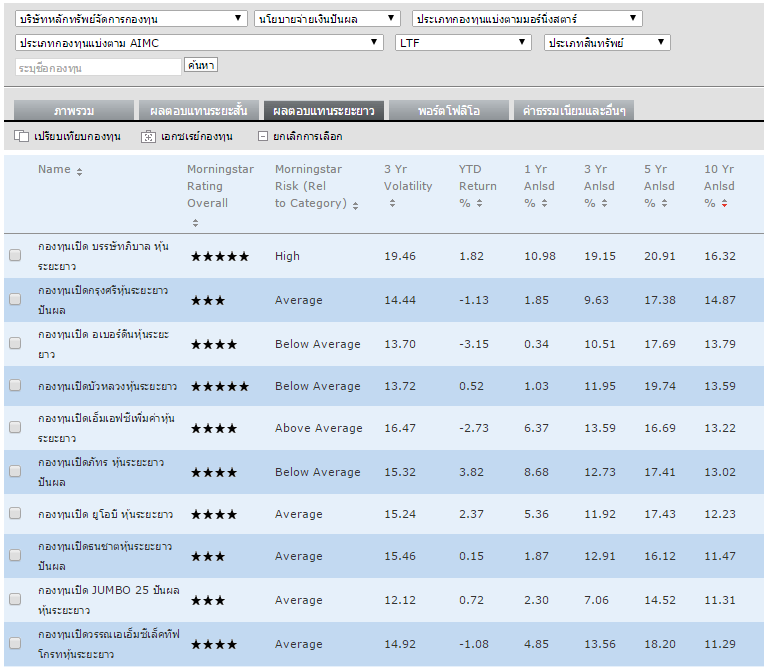
Task: Open the ค่าธรรมเนียมและอื่นๆ fees tab
Action: click(x=574, y=110)
